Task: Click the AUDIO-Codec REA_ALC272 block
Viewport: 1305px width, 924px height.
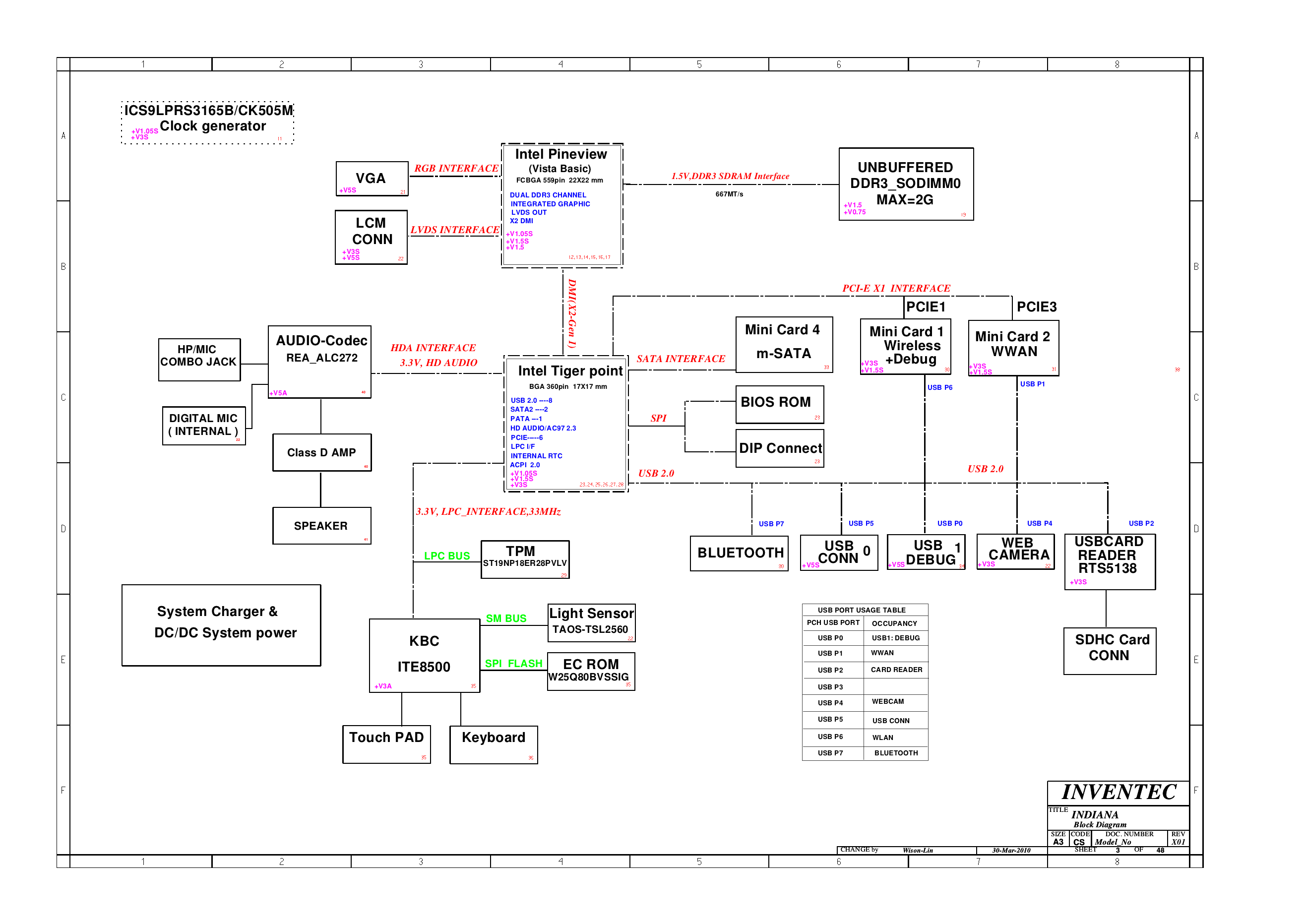Action: click(320, 361)
